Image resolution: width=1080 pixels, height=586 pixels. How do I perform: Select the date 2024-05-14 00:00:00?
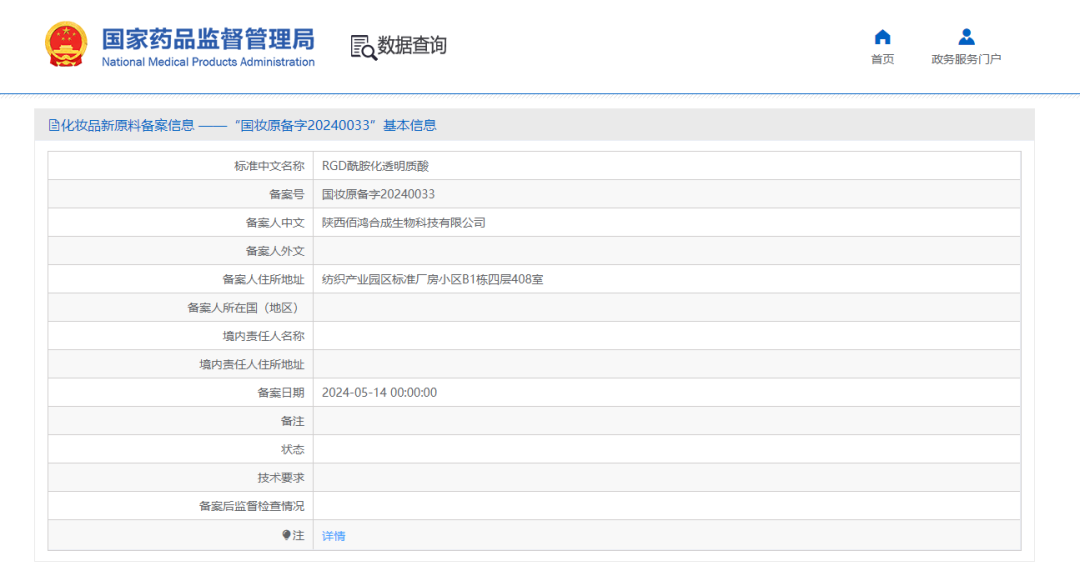click(x=379, y=393)
